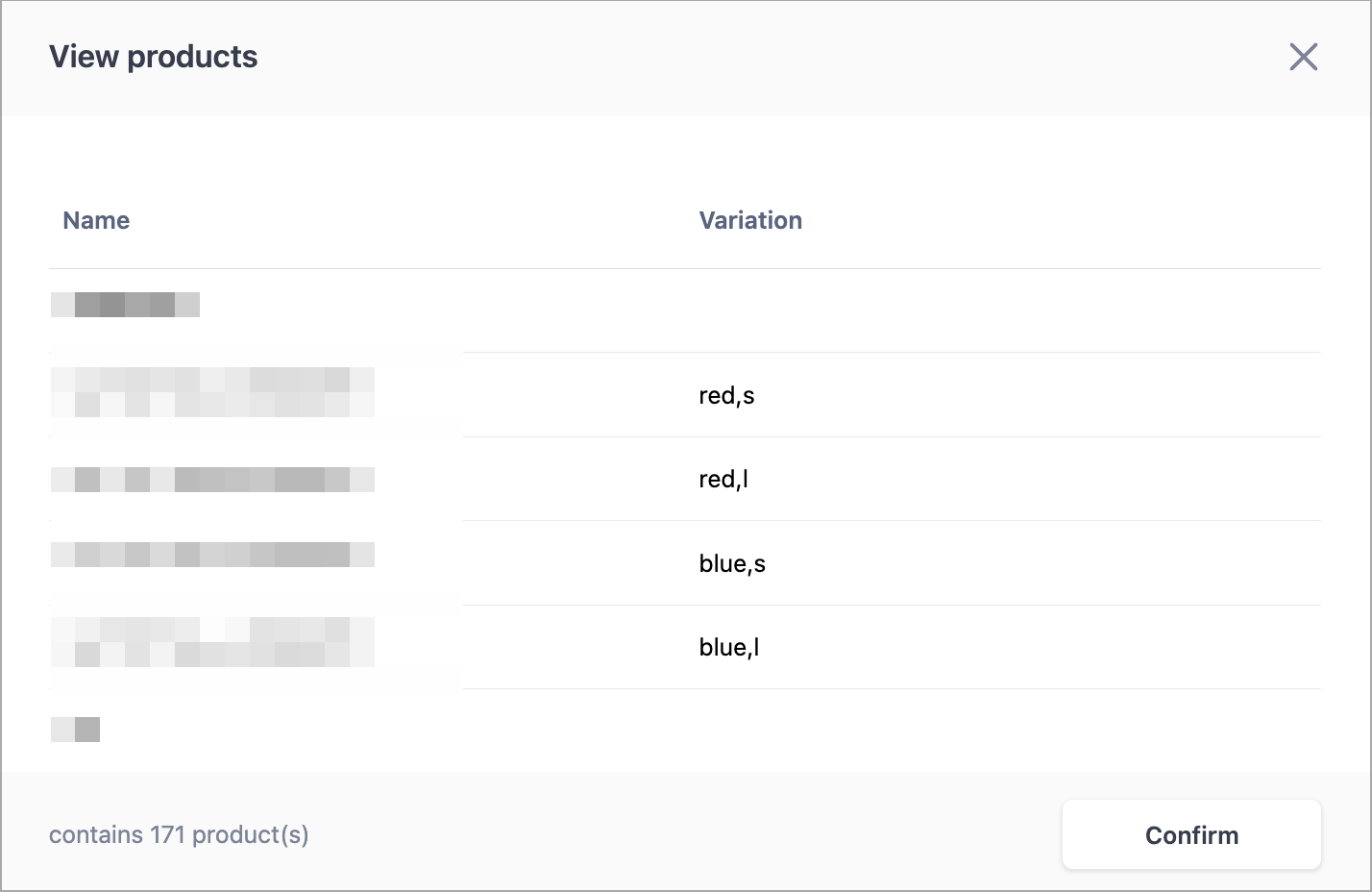
Task: Click the 'contains 171 product(s)' text
Action: 179,834
